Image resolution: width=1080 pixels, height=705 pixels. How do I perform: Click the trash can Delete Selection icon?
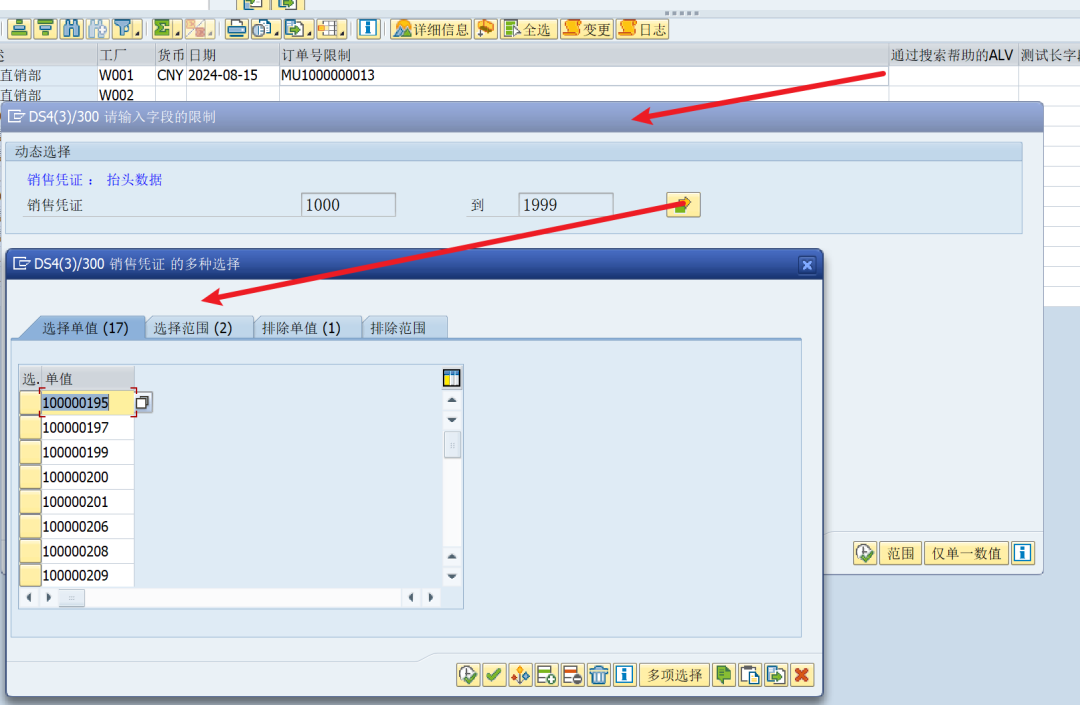(x=599, y=675)
